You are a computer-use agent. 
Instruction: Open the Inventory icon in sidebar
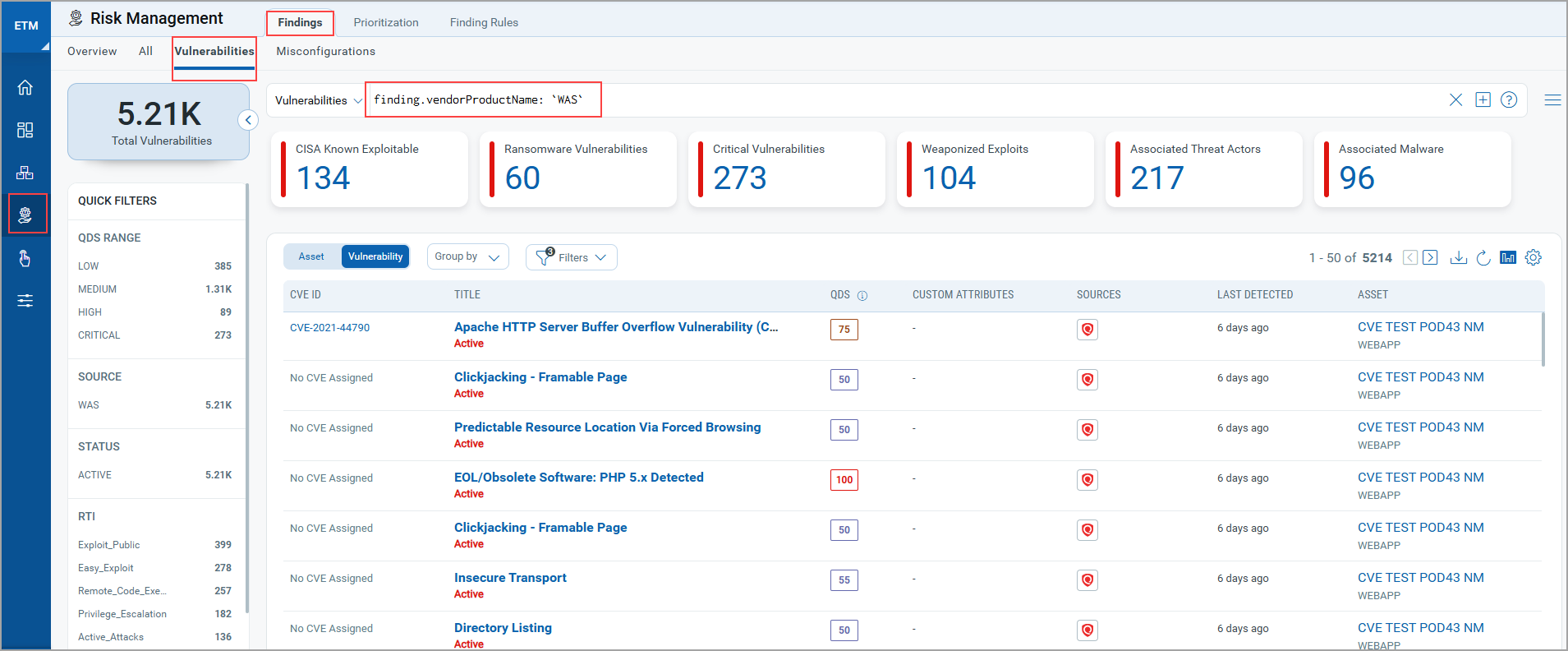25,173
